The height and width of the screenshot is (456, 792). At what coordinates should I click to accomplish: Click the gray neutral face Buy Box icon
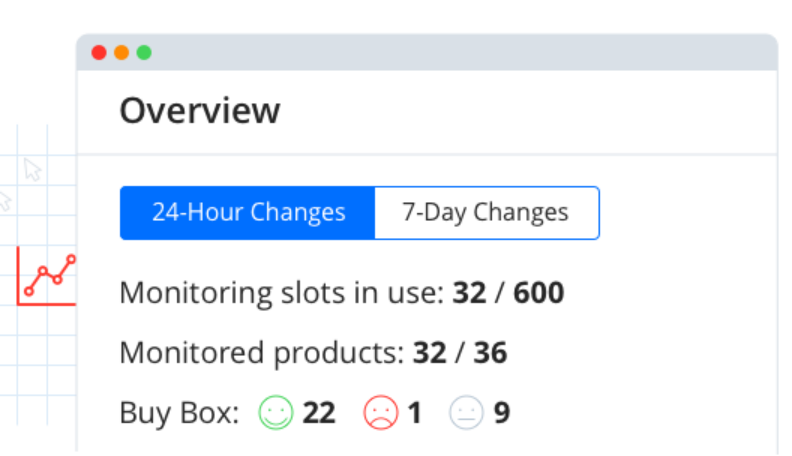click(x=466, y=412)
